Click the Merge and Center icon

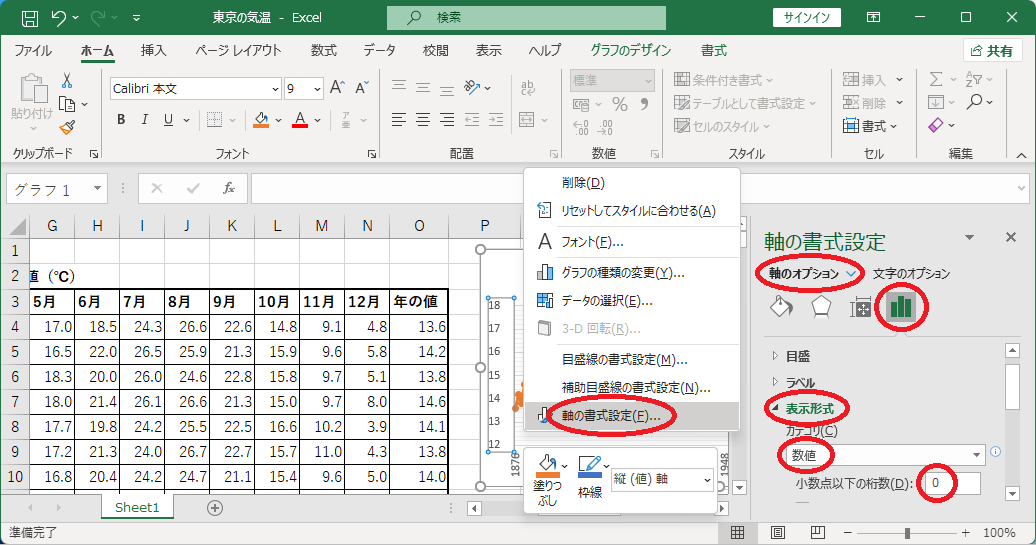pyautogui.click(x=527, y=120)
